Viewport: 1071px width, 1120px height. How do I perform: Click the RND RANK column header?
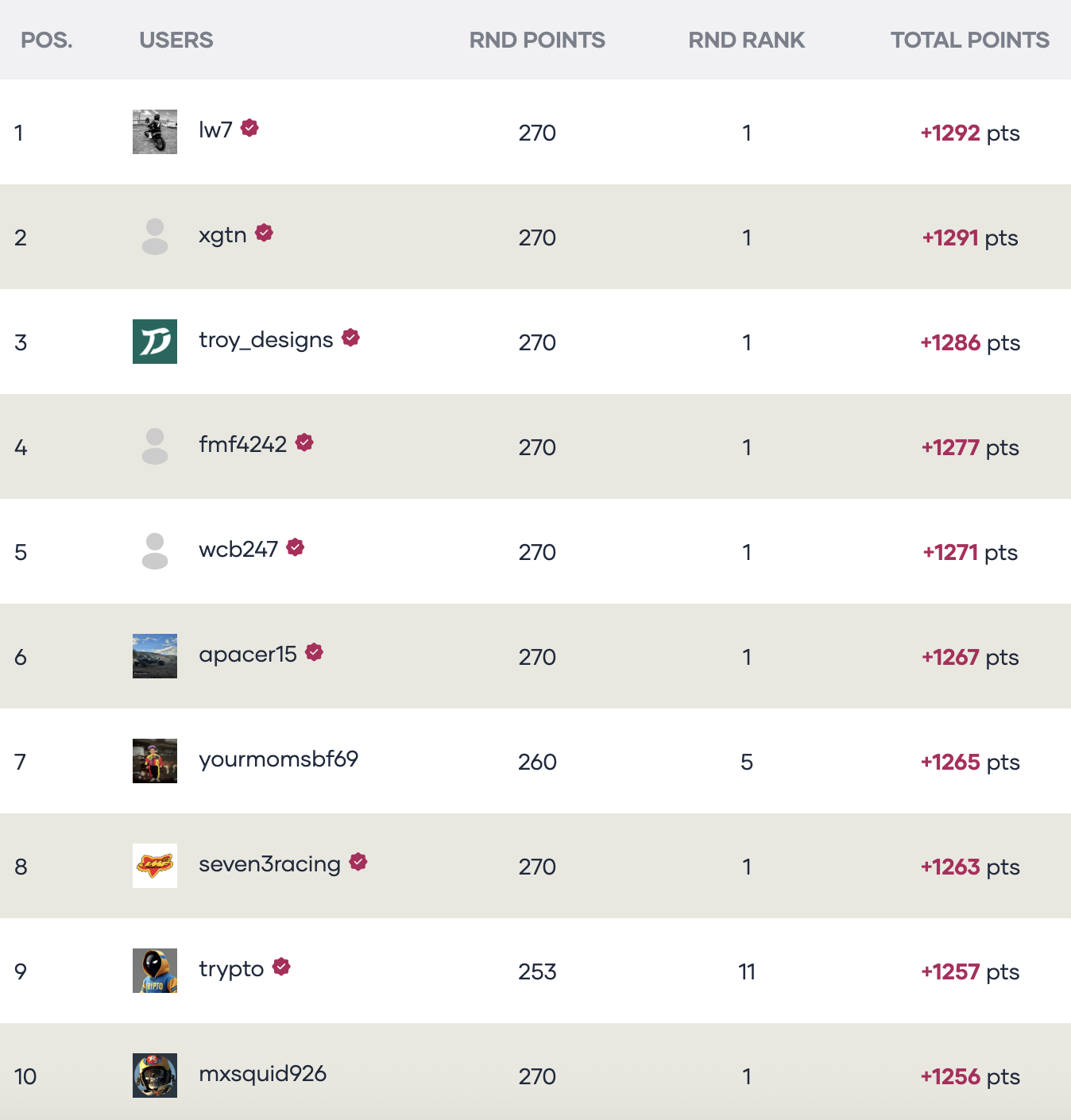click(747, 40)
